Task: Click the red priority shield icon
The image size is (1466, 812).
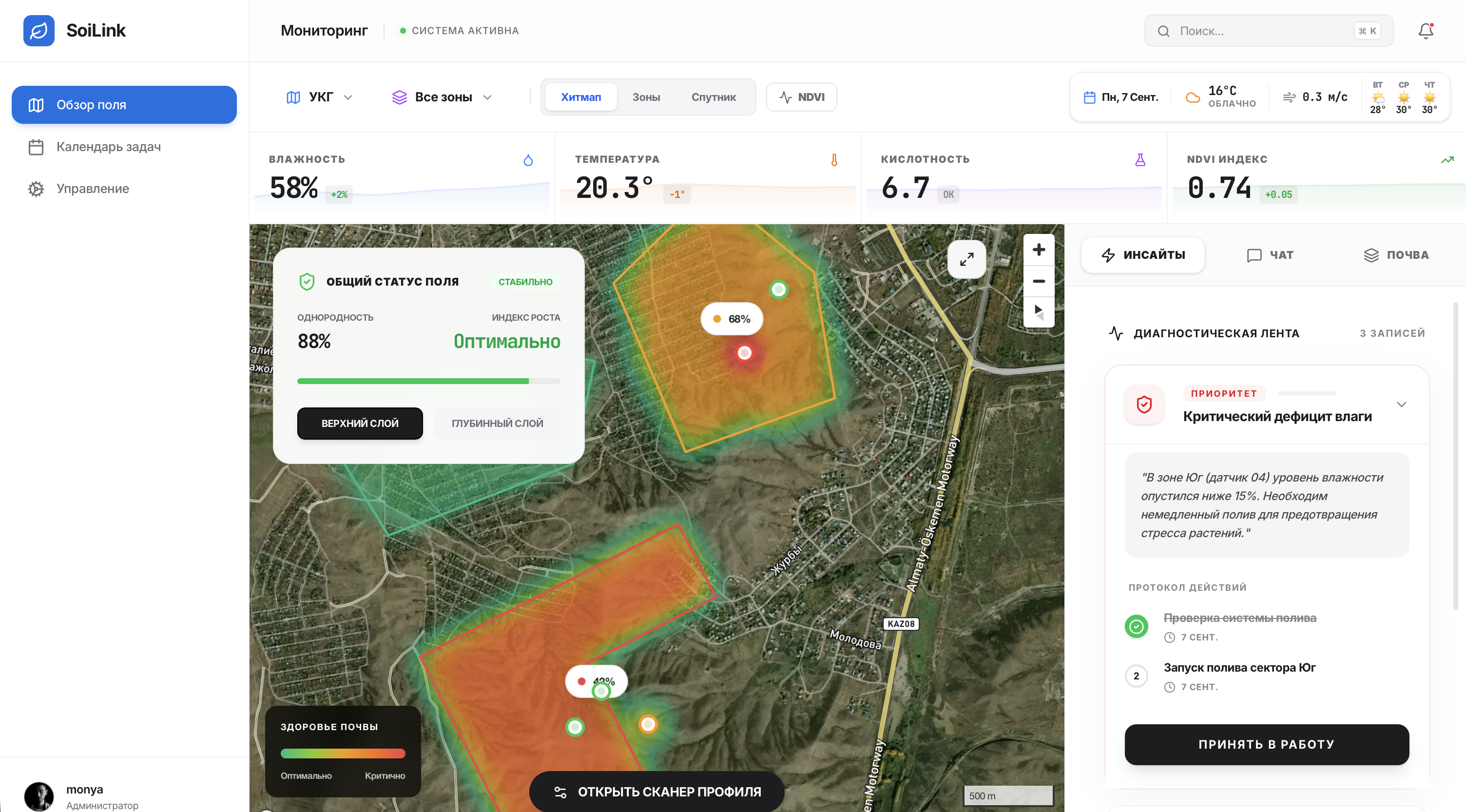Action: click(1144, 405)
